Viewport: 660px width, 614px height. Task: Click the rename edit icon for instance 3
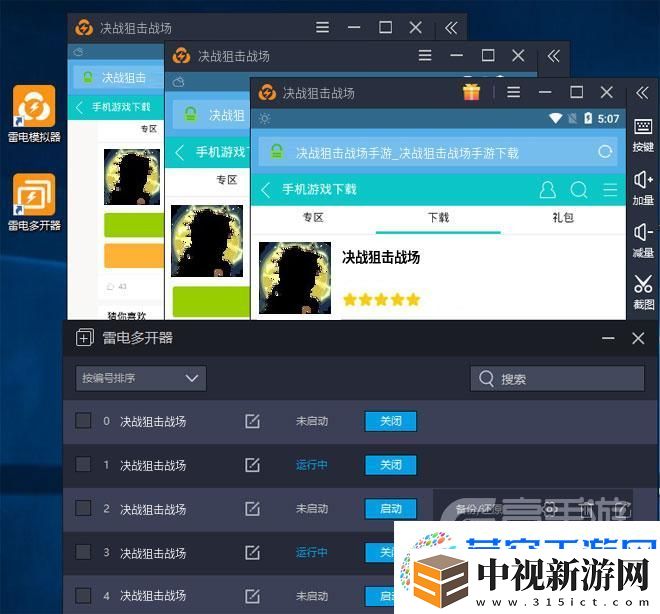[252, 552]
